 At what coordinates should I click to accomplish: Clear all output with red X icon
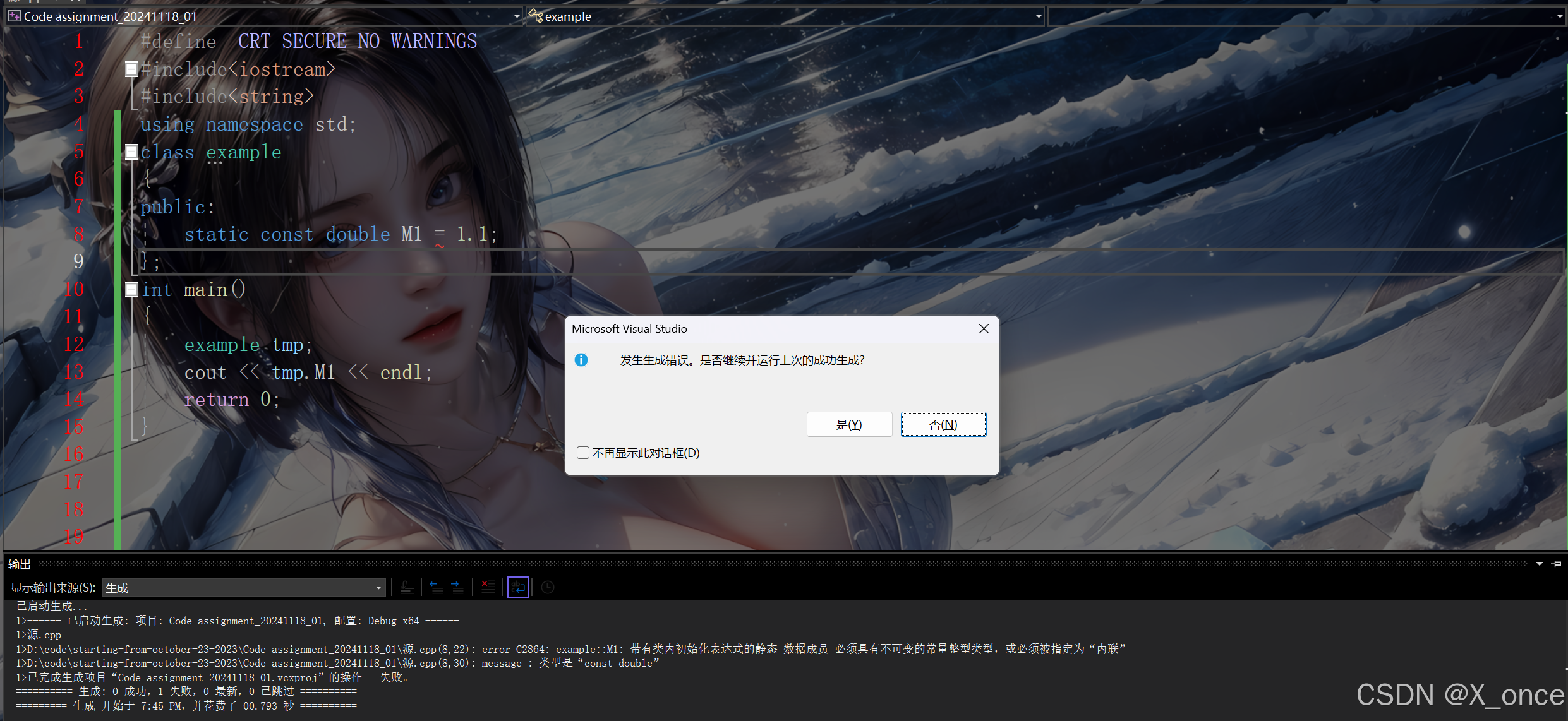pos(488,588)
